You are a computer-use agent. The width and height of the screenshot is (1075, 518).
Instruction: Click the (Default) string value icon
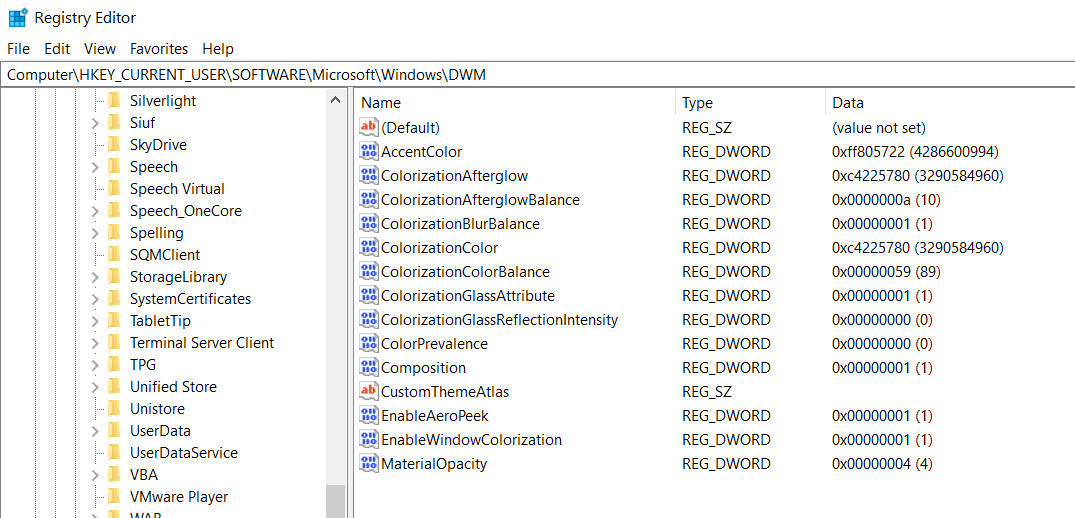pyautogui.click(x=369, y=128)
